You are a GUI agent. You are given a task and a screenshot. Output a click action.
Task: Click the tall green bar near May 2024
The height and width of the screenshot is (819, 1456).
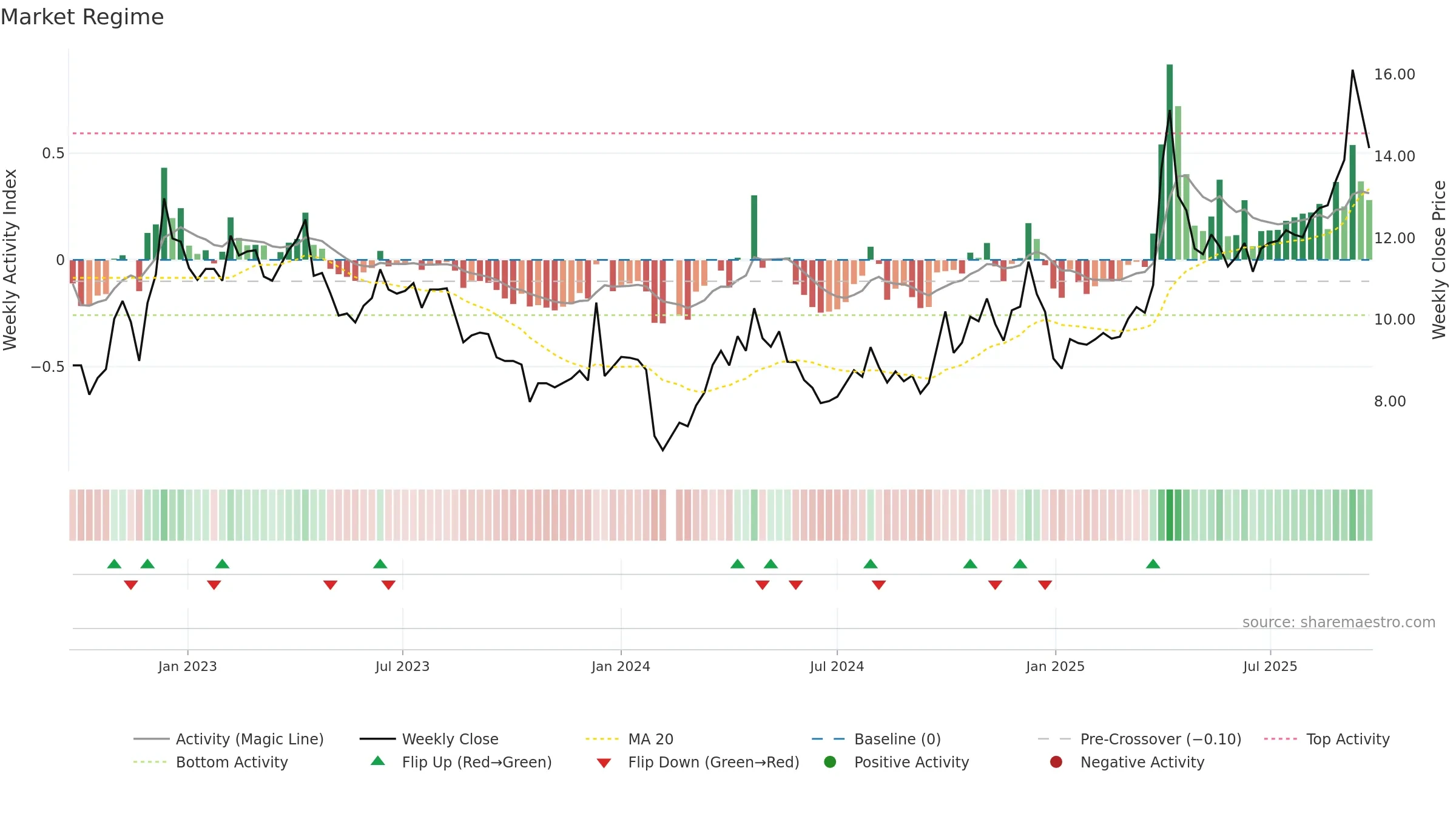click(x=754, y=227)
